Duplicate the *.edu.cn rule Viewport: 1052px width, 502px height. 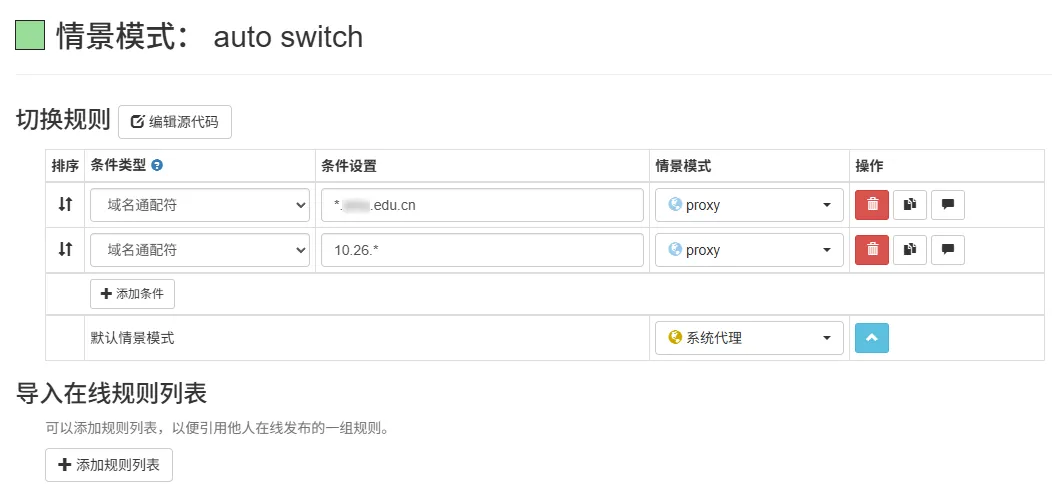point(910,205)
